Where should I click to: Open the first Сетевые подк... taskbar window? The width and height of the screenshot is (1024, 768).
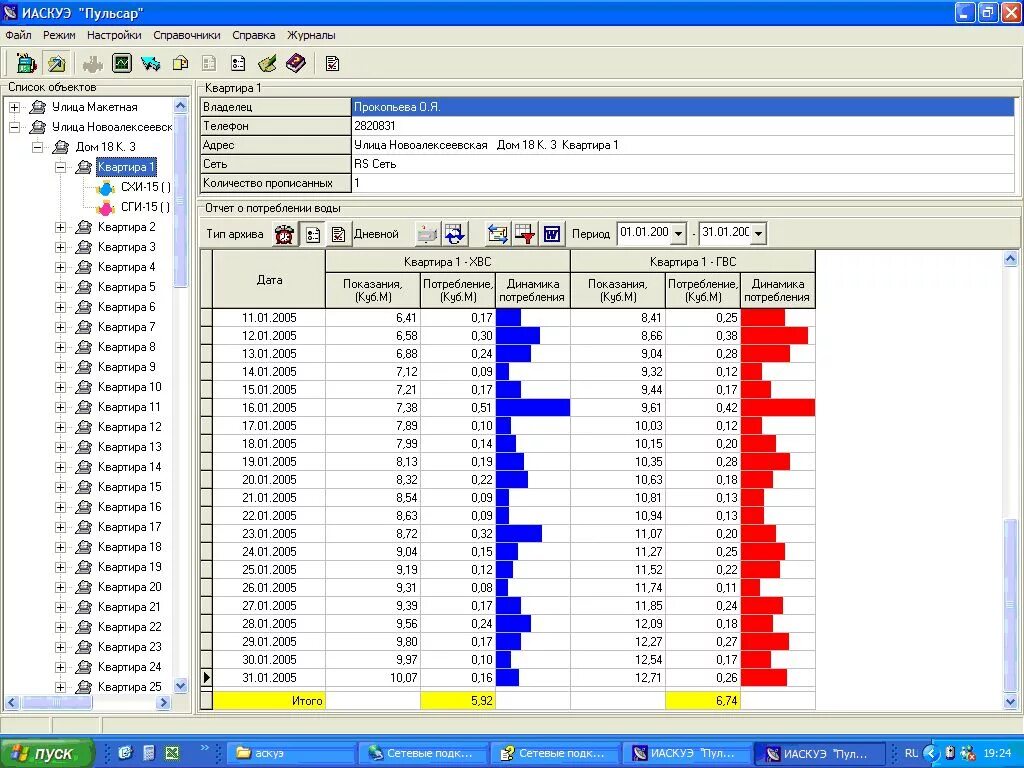coord(423,753)
